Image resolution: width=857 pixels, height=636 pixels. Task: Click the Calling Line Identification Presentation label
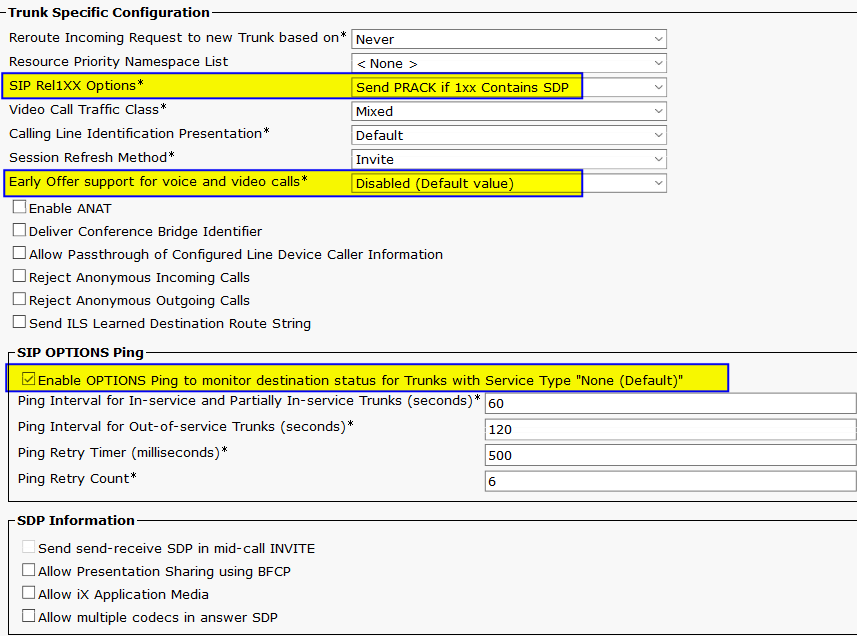point(139,134)
